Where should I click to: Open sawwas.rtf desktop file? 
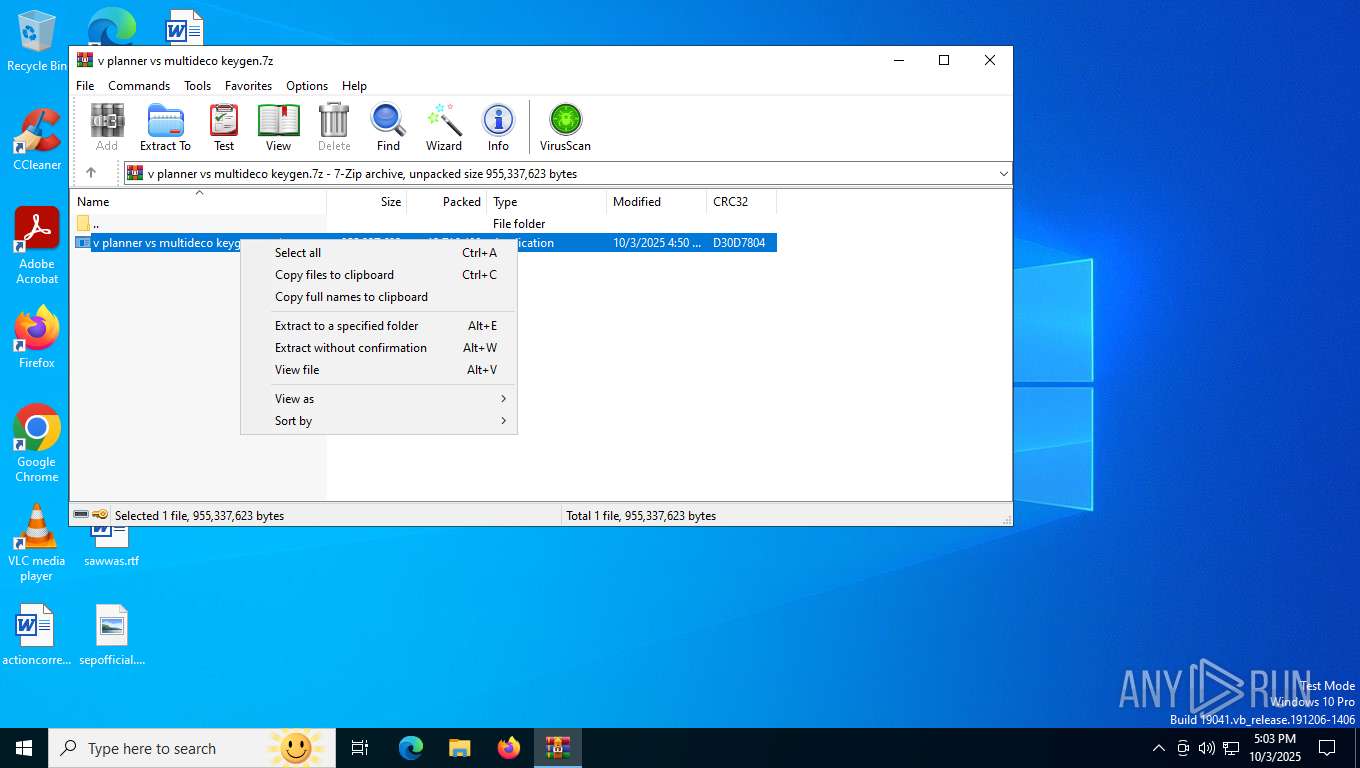click(111, 545)
